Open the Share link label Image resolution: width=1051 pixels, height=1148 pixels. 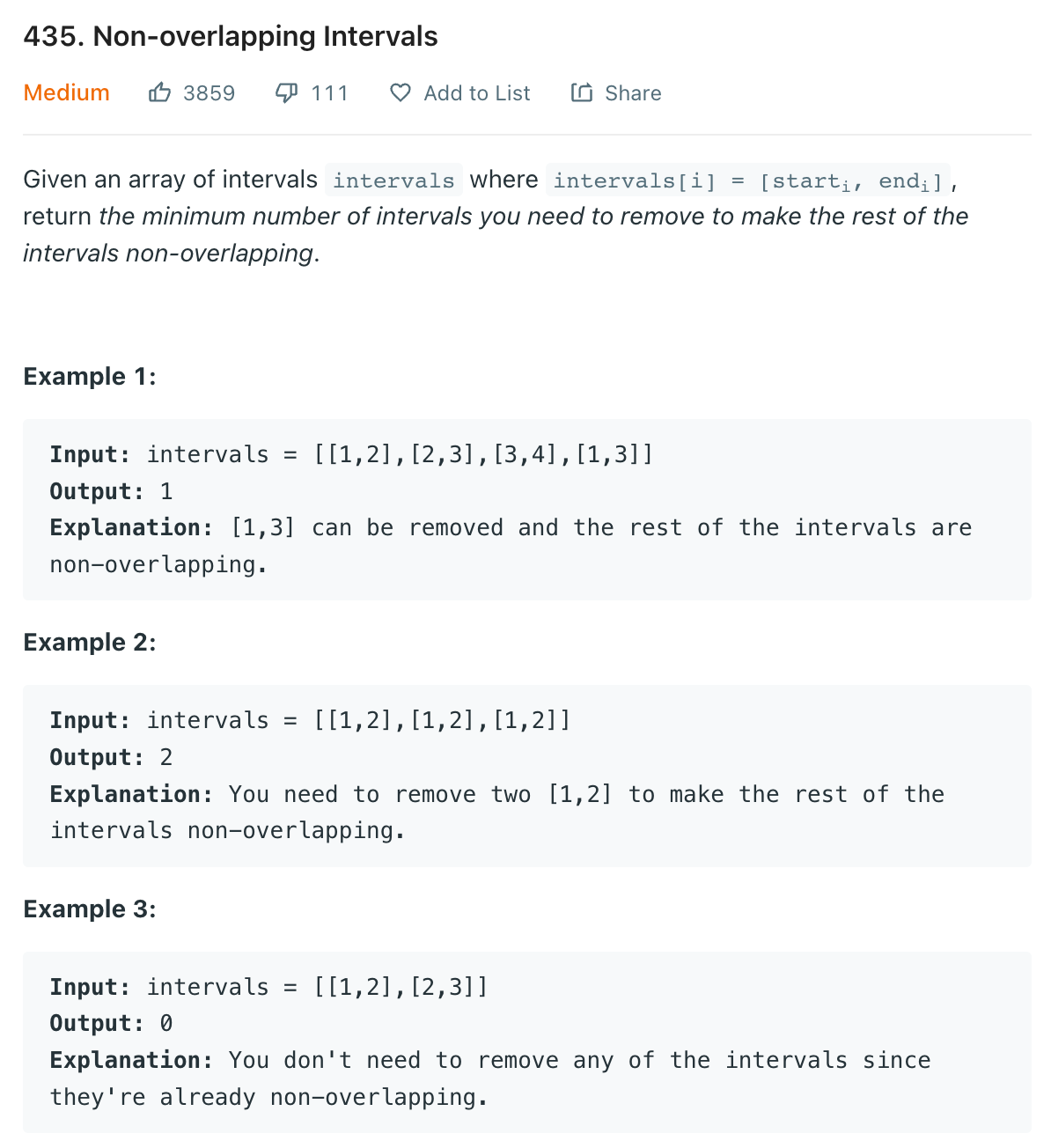coord(633,93)
